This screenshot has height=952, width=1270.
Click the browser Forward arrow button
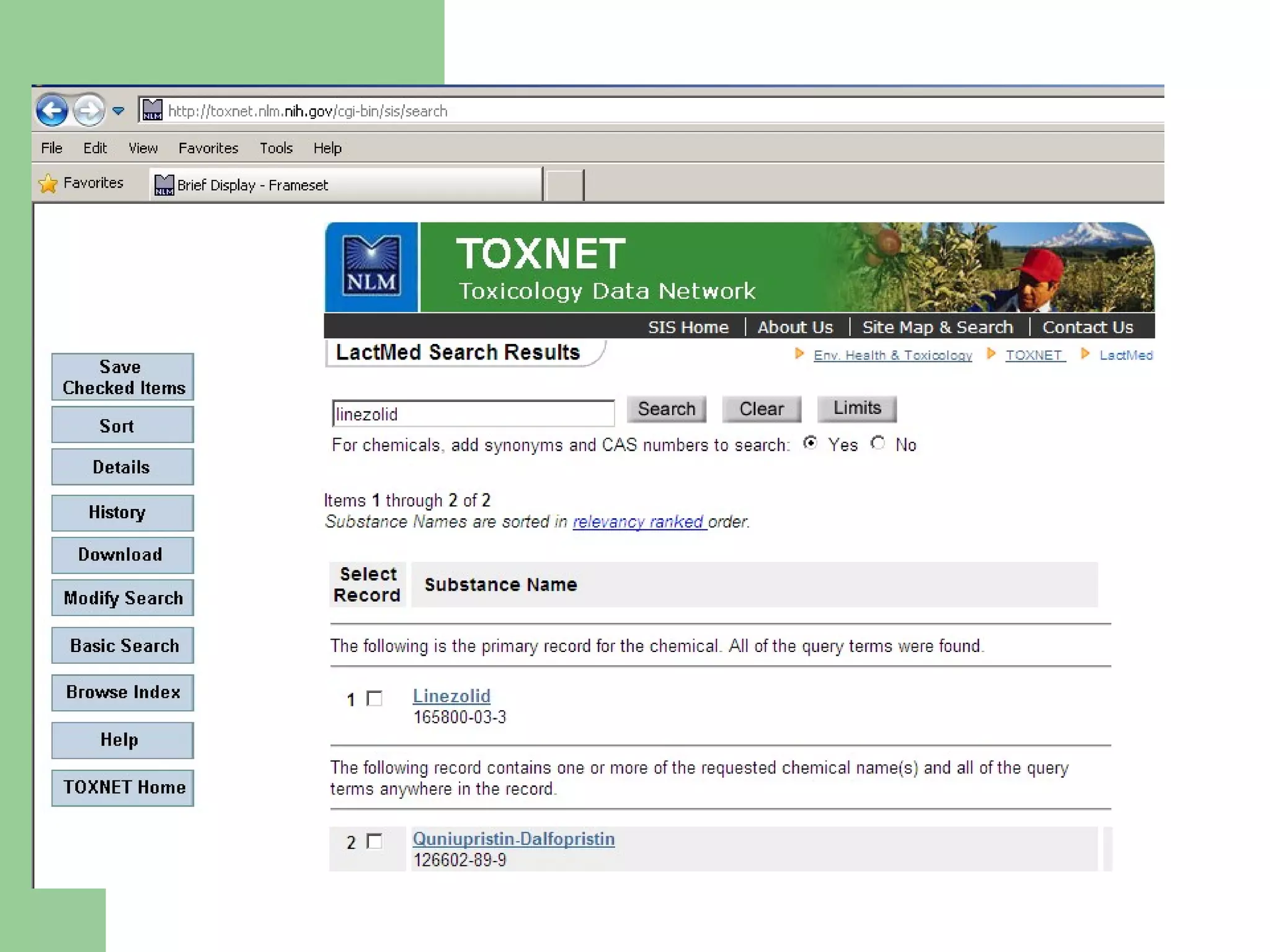click(x=89, y=111)
